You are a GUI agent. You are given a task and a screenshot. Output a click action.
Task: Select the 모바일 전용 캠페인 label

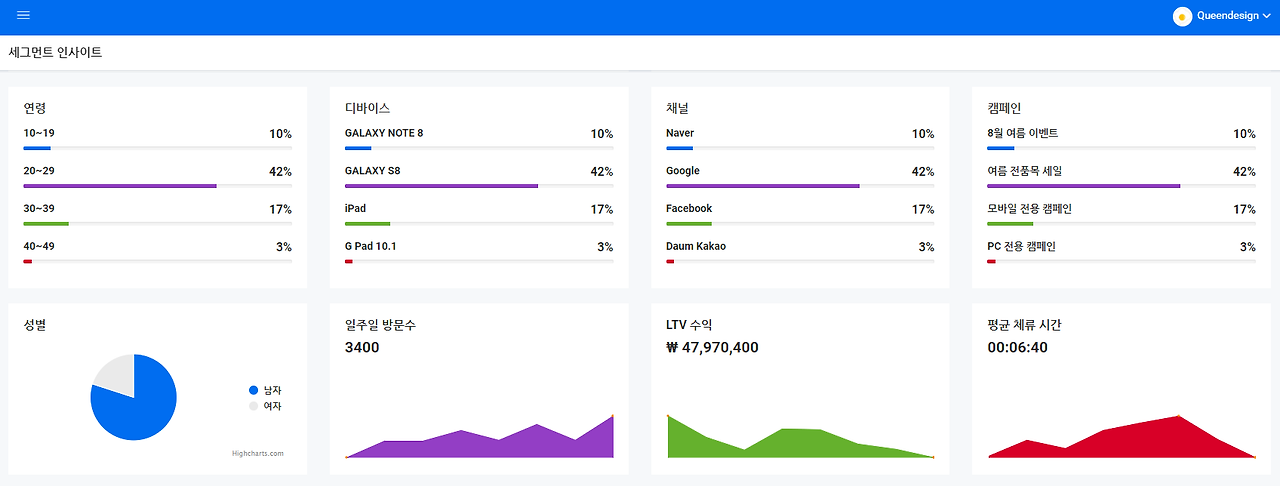pyautogui.click(x=1029, y=208)
